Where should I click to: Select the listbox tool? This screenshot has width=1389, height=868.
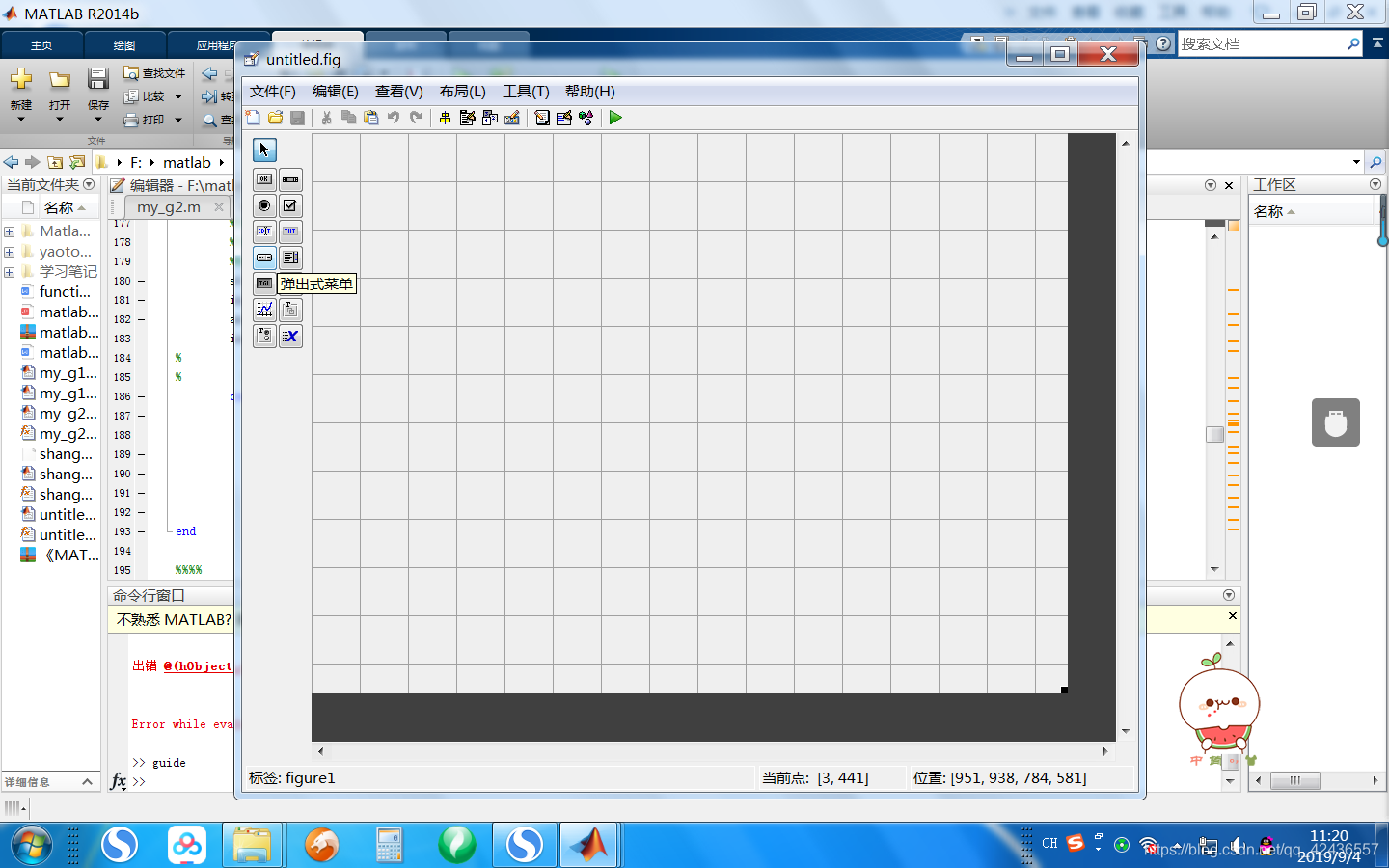(x=290, y=258)
